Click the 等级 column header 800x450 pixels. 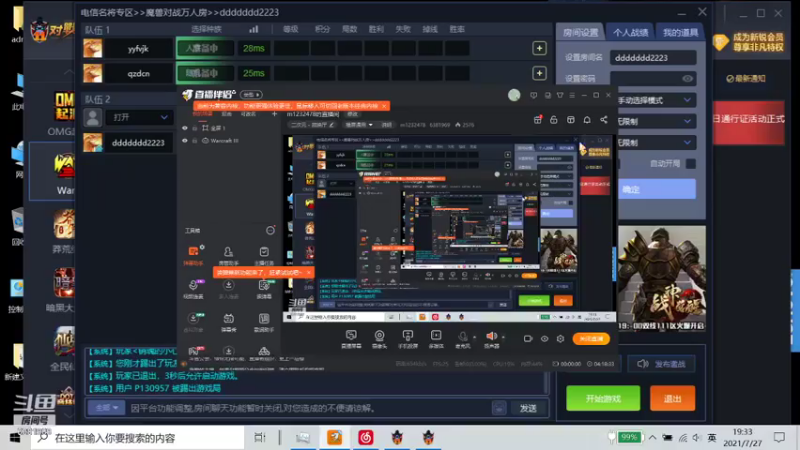(291, 29)
